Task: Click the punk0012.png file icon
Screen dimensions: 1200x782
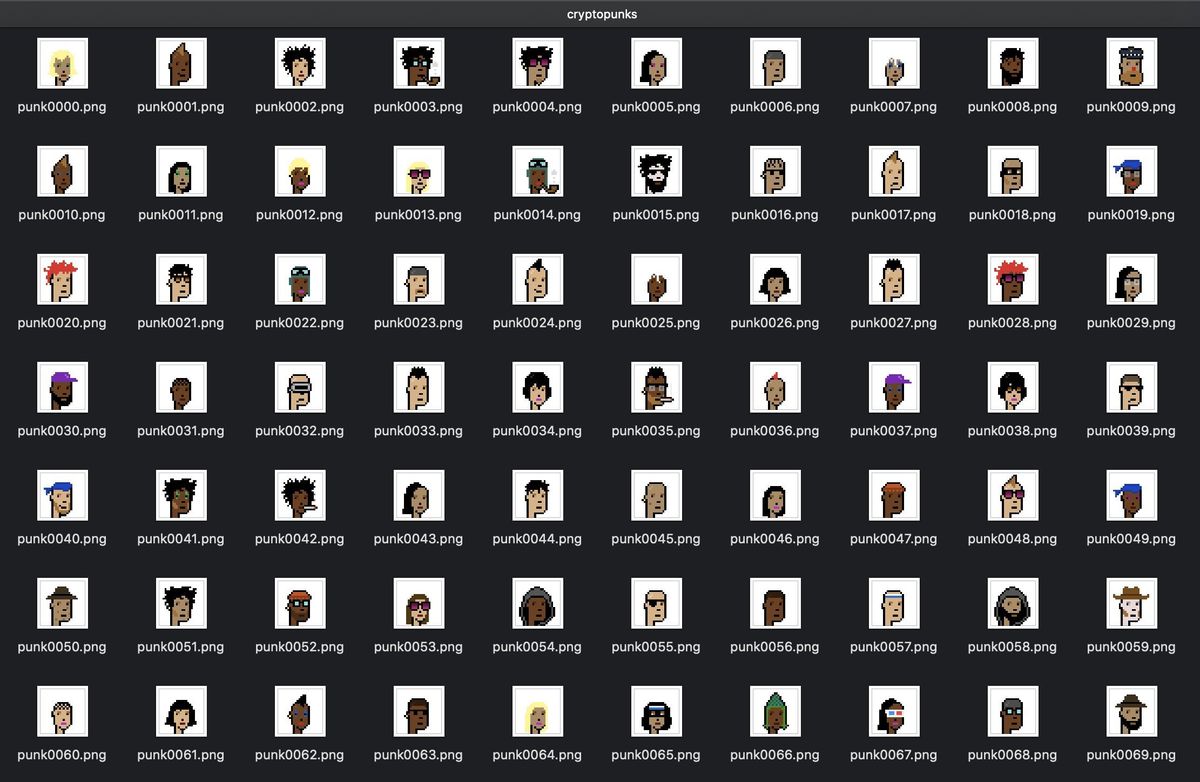Action: click(300, 171)
